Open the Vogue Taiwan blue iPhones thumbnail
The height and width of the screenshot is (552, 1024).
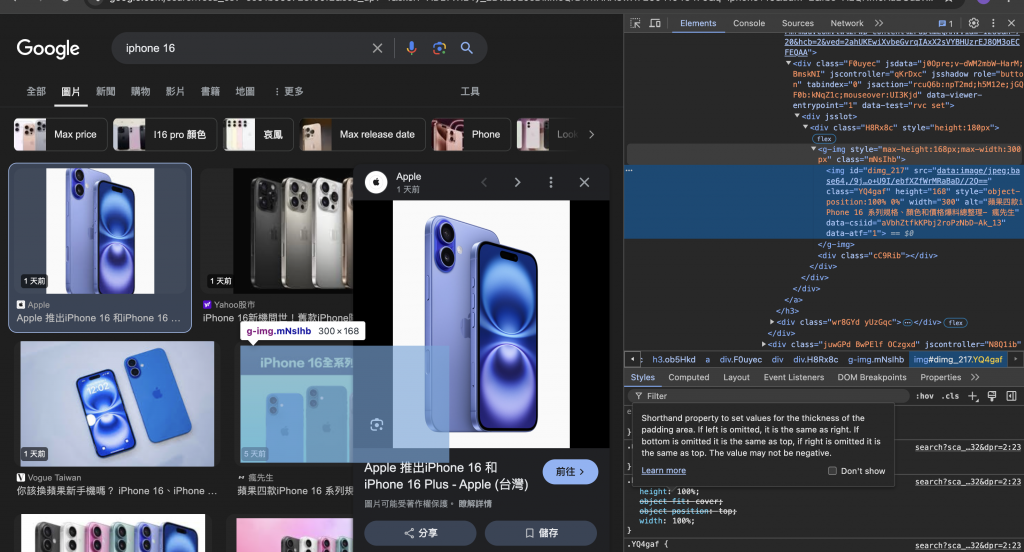pyautogui.click(x=117, y=404)
